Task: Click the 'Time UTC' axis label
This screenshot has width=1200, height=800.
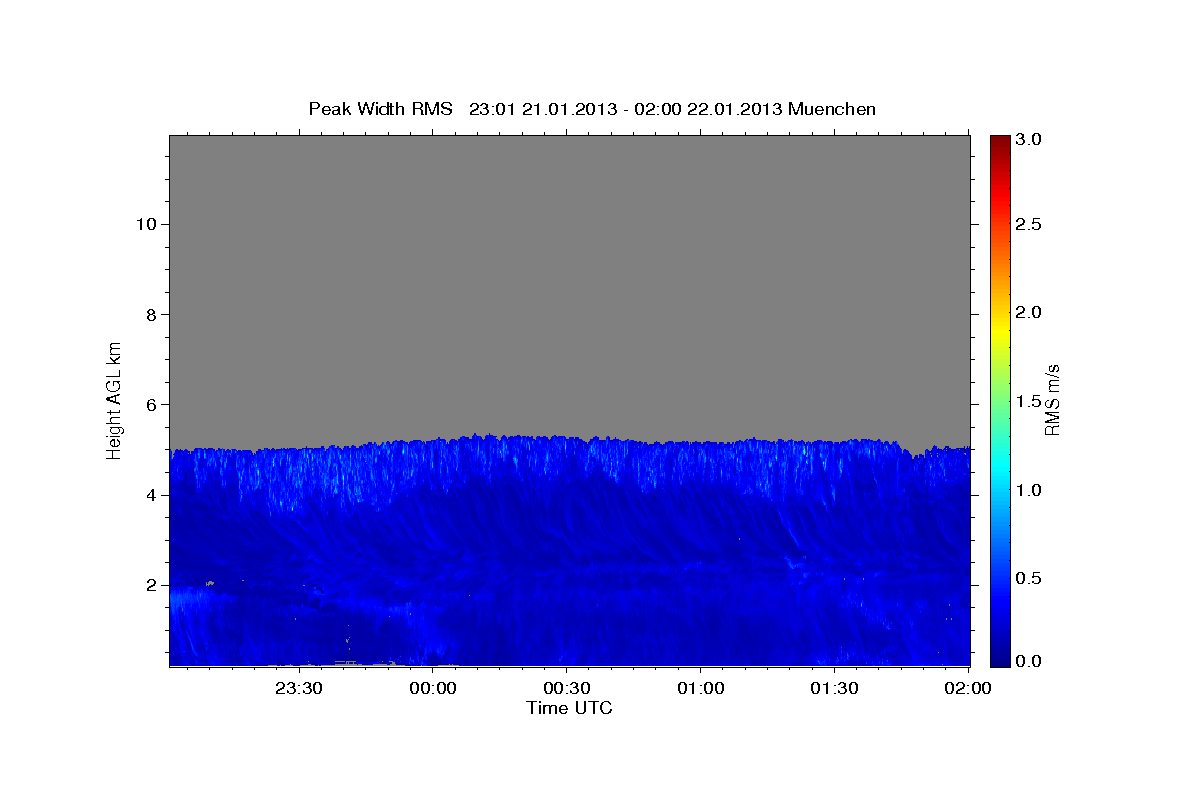Action: [x=569, y=708]
